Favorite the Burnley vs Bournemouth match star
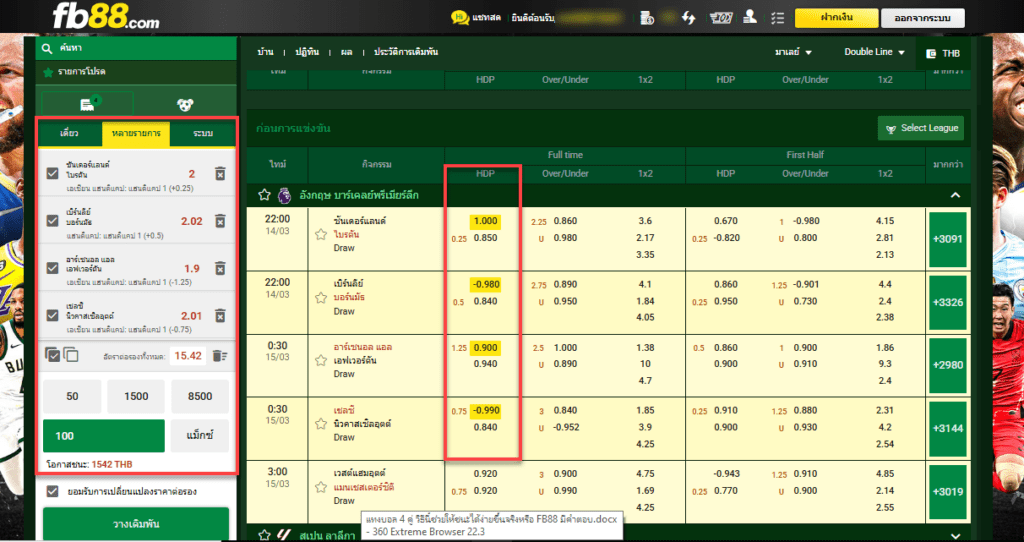The height and width of the screenshot is (542, 1024). click(x=321, y=298)
